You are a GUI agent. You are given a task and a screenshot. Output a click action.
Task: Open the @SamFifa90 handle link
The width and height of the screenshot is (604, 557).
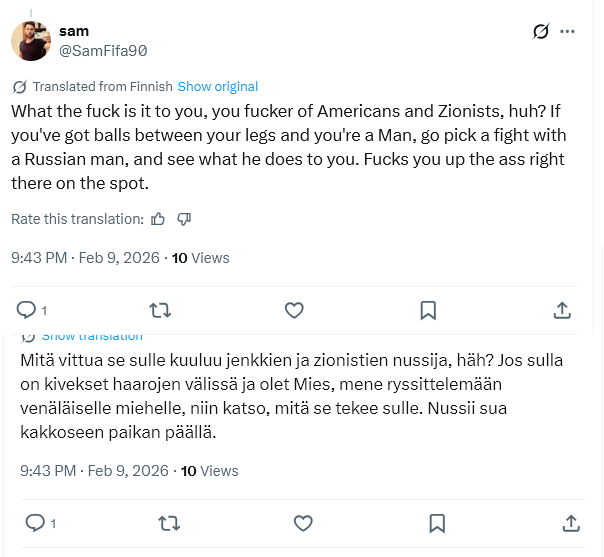[103, 50]
